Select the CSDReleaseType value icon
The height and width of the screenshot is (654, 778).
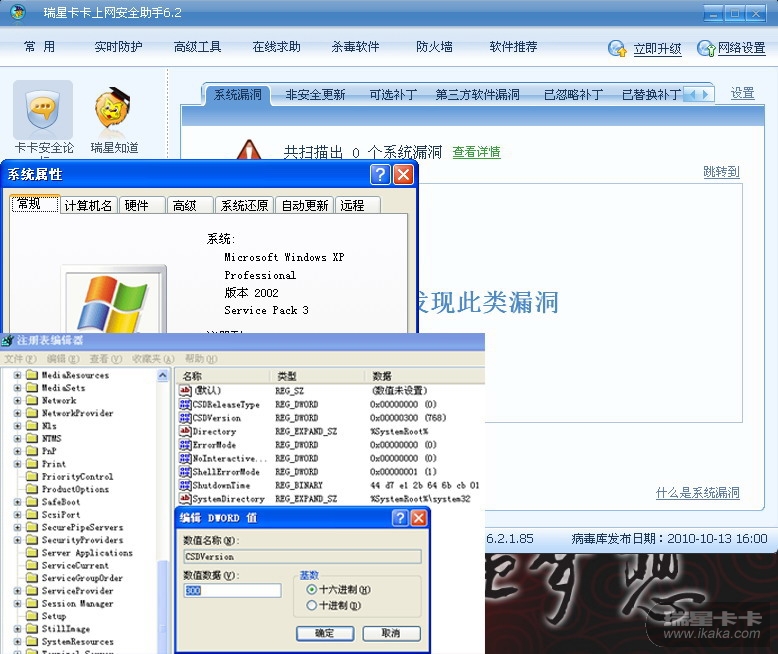click(185, 404)
